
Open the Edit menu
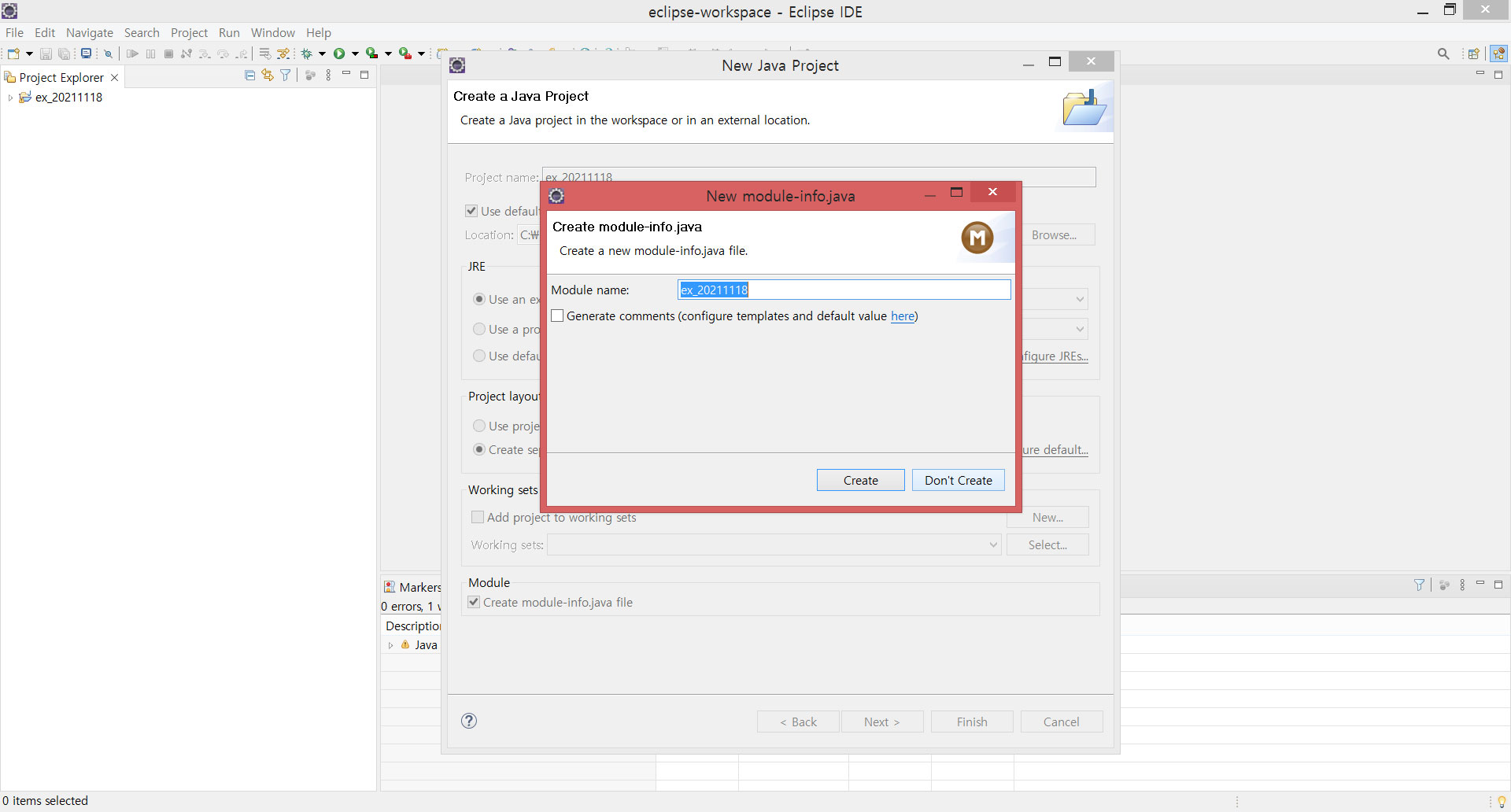pyautogui.click(x=45, y=32)
